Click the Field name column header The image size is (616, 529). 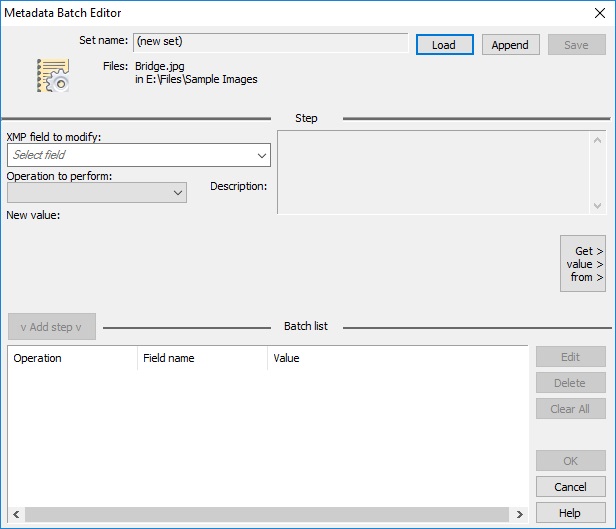pos(202,358)
